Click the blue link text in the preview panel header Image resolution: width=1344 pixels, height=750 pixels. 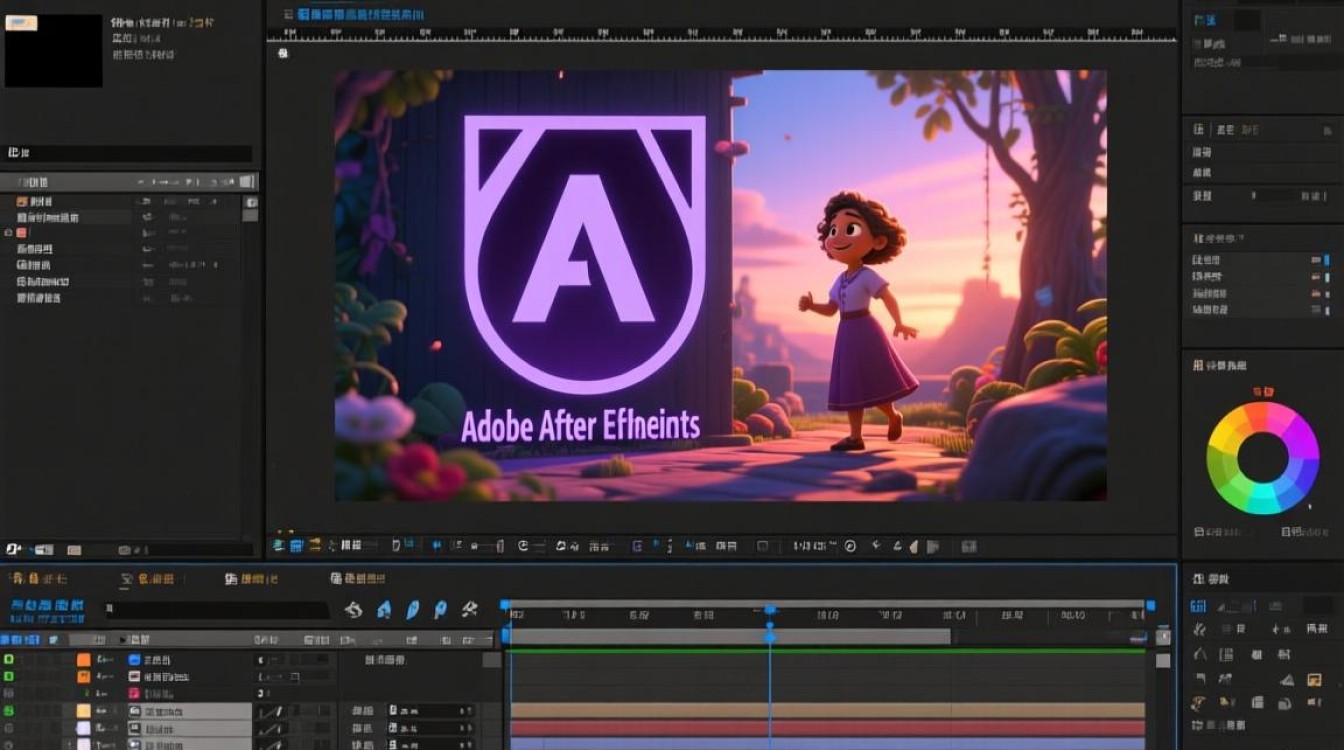point(360,14)
